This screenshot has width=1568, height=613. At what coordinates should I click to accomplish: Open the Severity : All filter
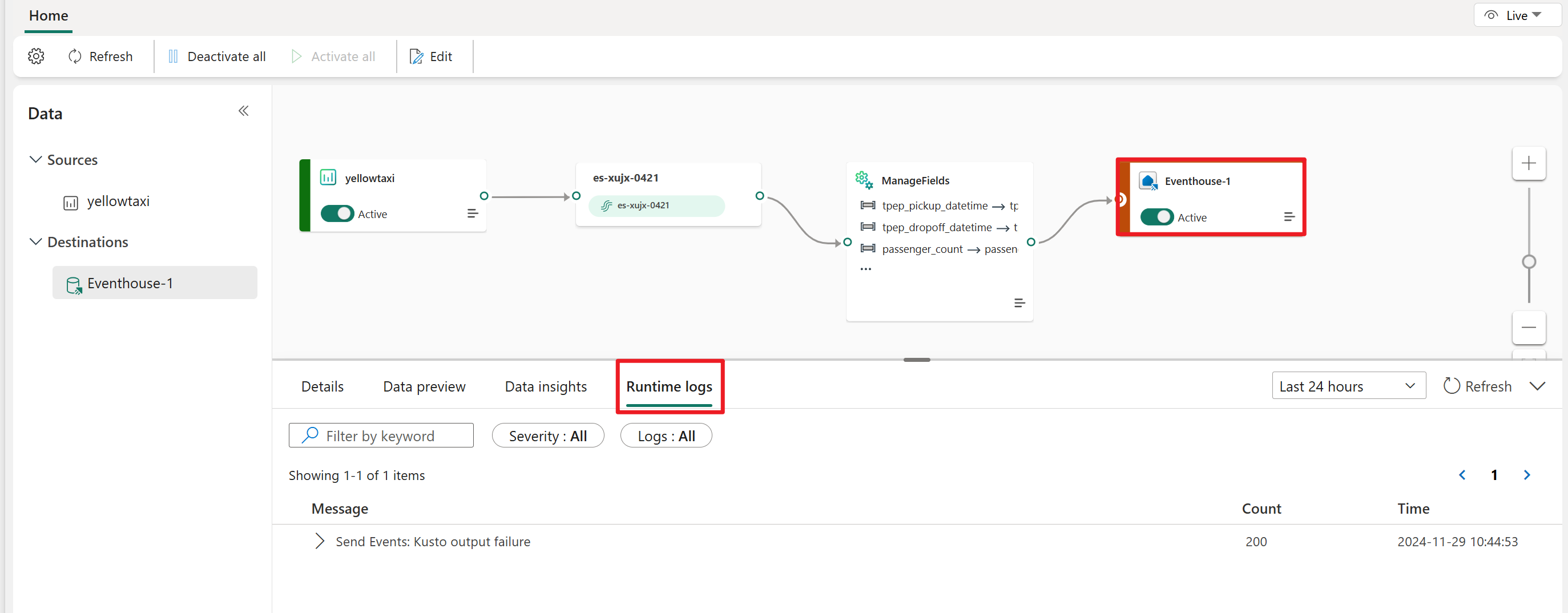click(x=548, y=436)
